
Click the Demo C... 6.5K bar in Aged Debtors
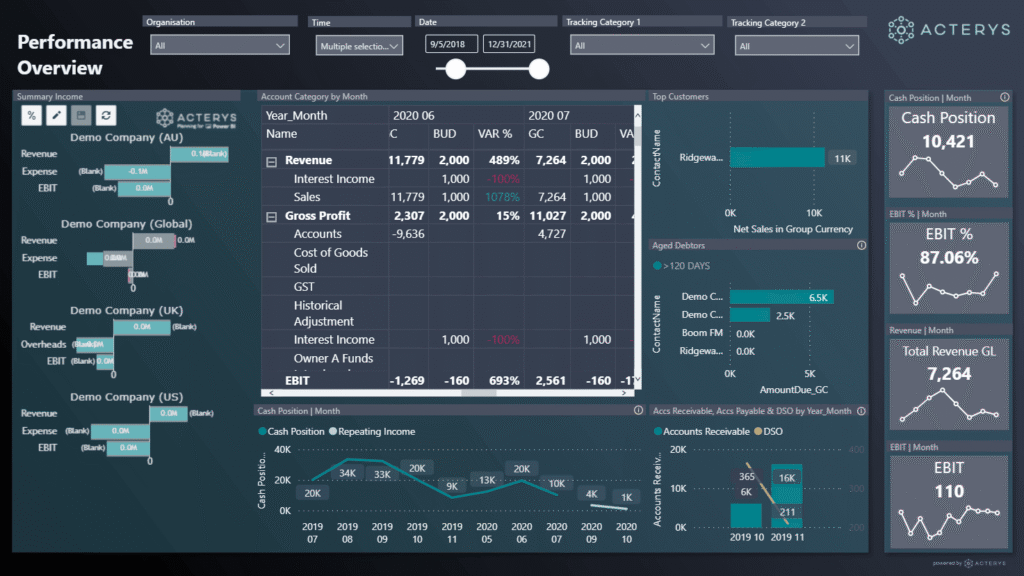(782, 297)
